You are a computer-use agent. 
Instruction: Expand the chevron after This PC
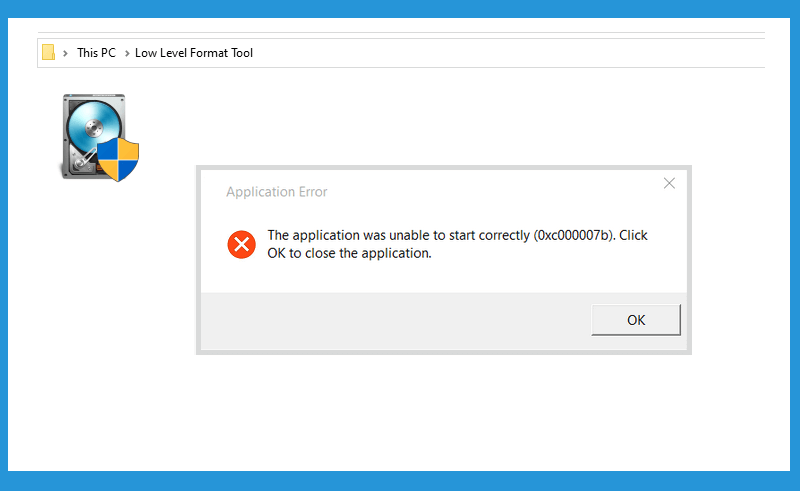tap(127, 53)
